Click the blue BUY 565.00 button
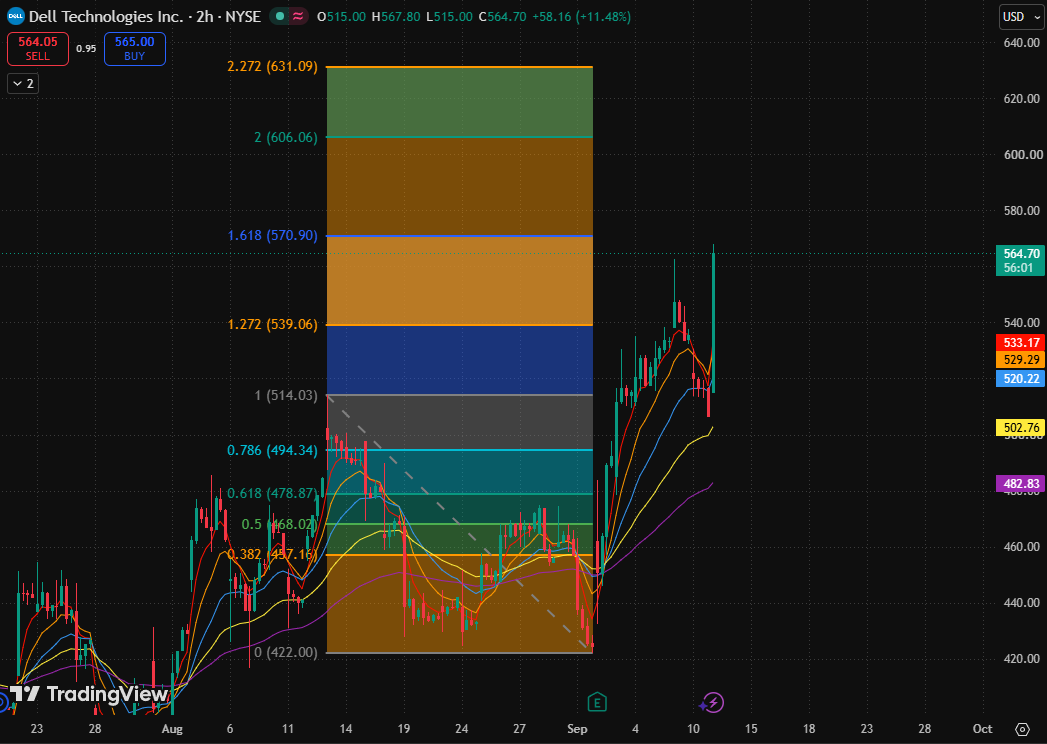1047x744 pixels. point(134,49)
